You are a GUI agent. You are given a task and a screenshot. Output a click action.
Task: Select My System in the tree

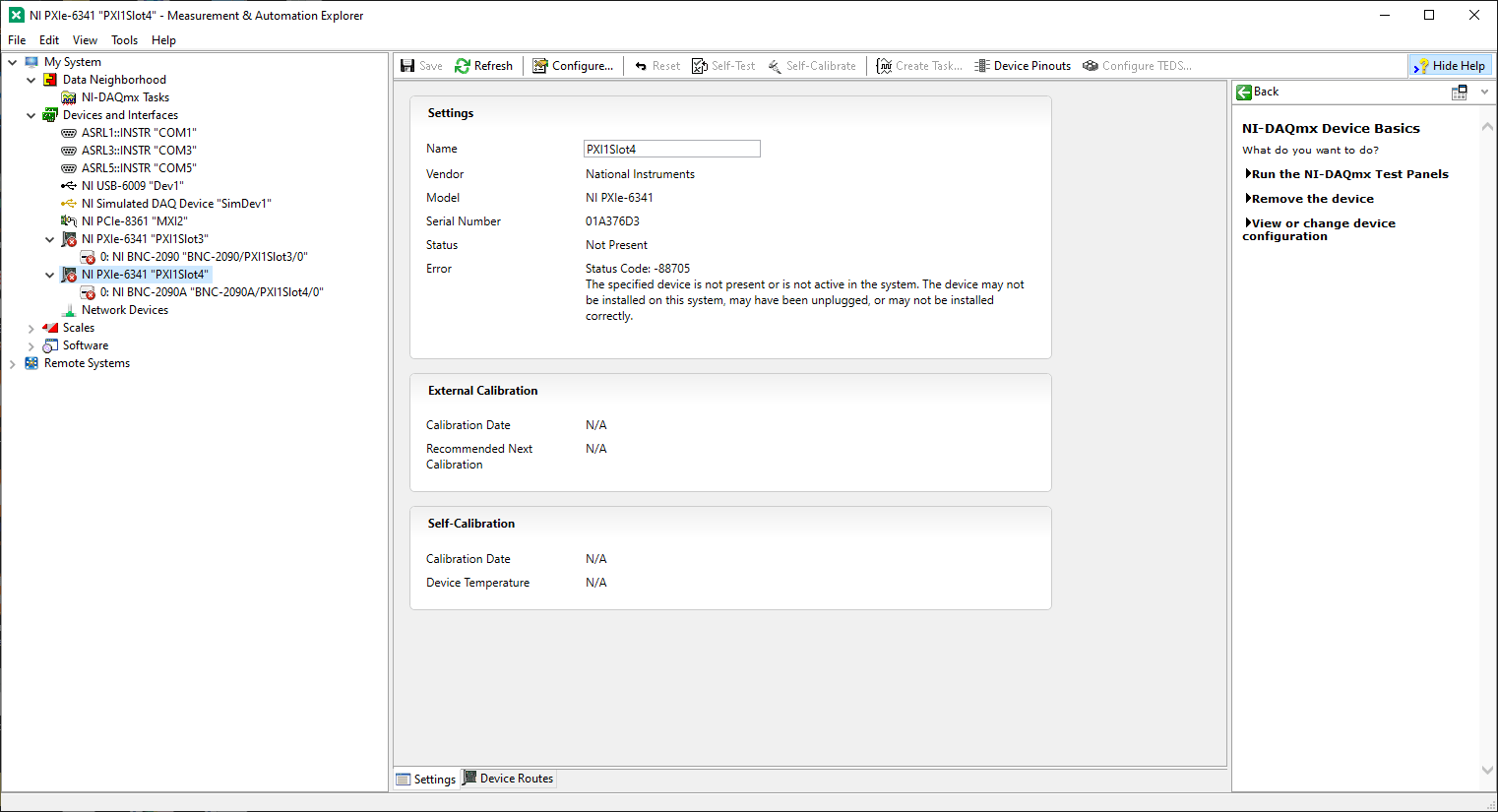click(x=72, y=62)
